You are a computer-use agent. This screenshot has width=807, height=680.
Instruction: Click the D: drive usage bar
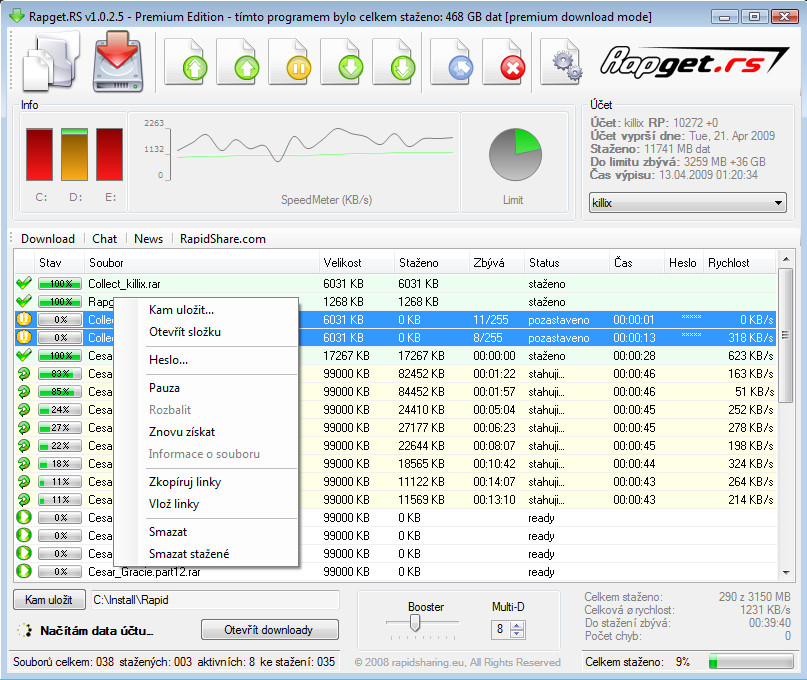(x=74, y=154)
